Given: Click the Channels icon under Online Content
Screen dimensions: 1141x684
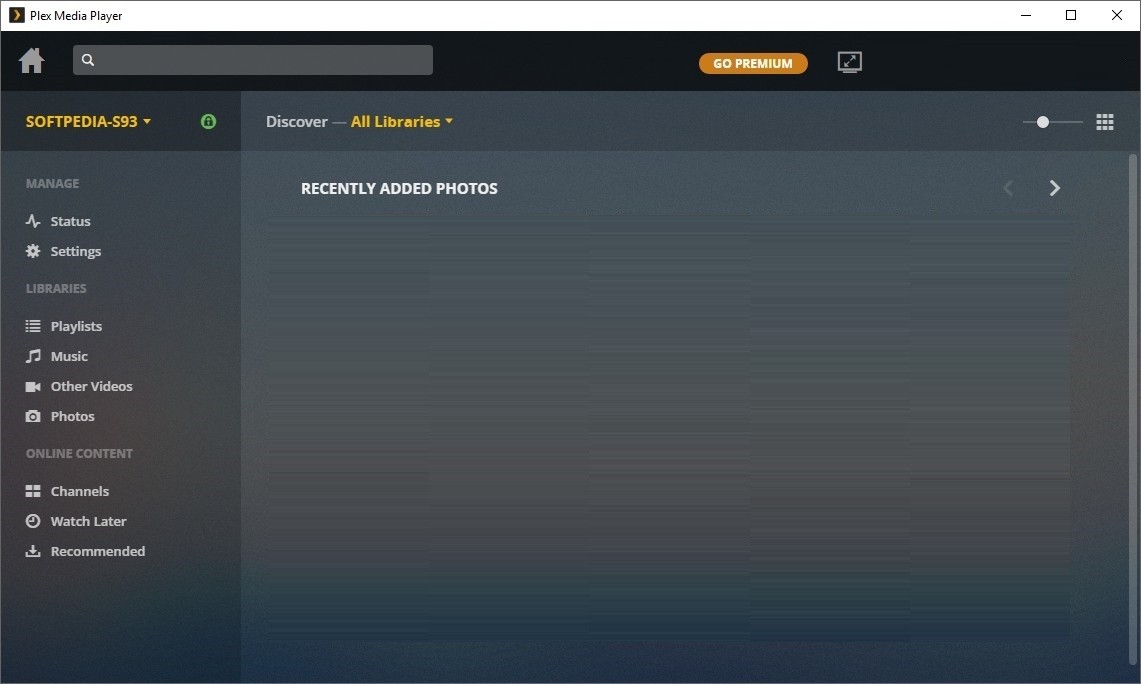Looking at the screenshot, I should (x=33, y=490).
